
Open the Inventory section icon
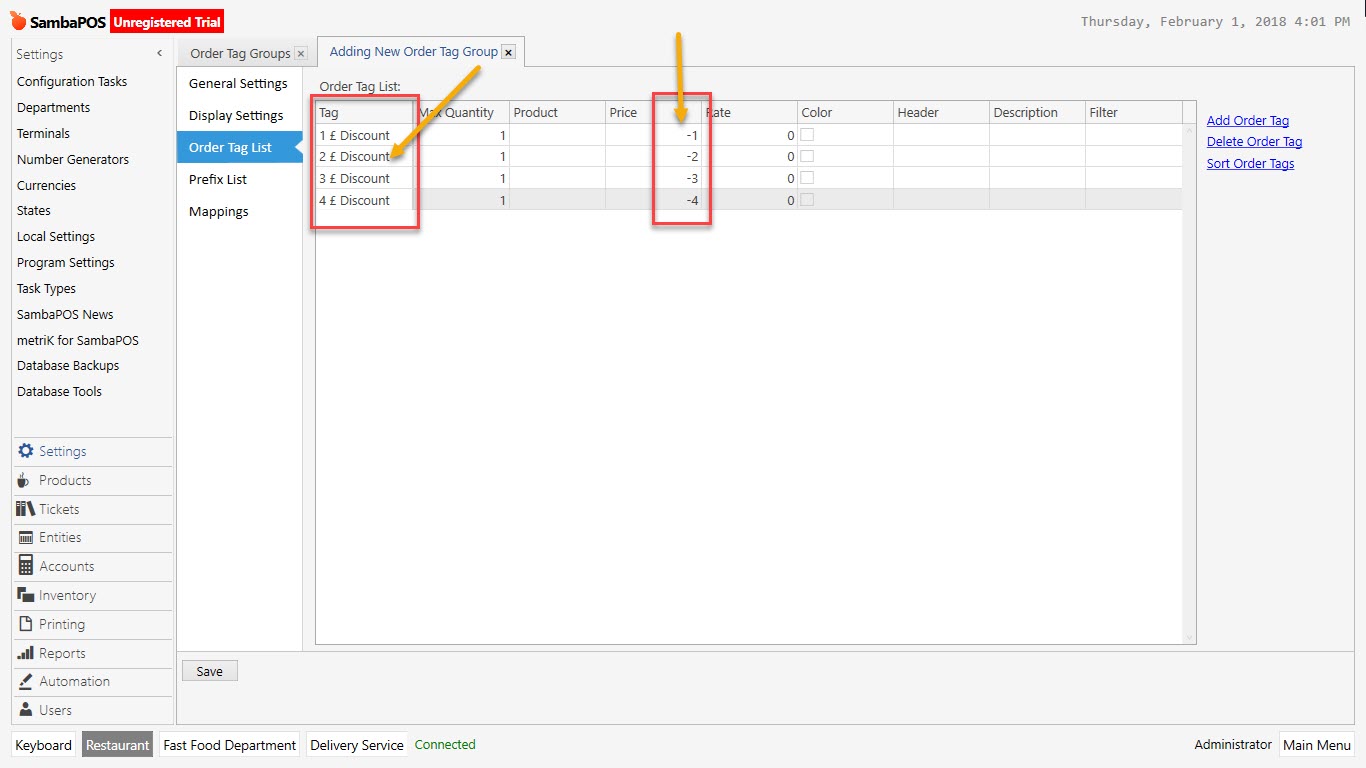pos(24,595)
